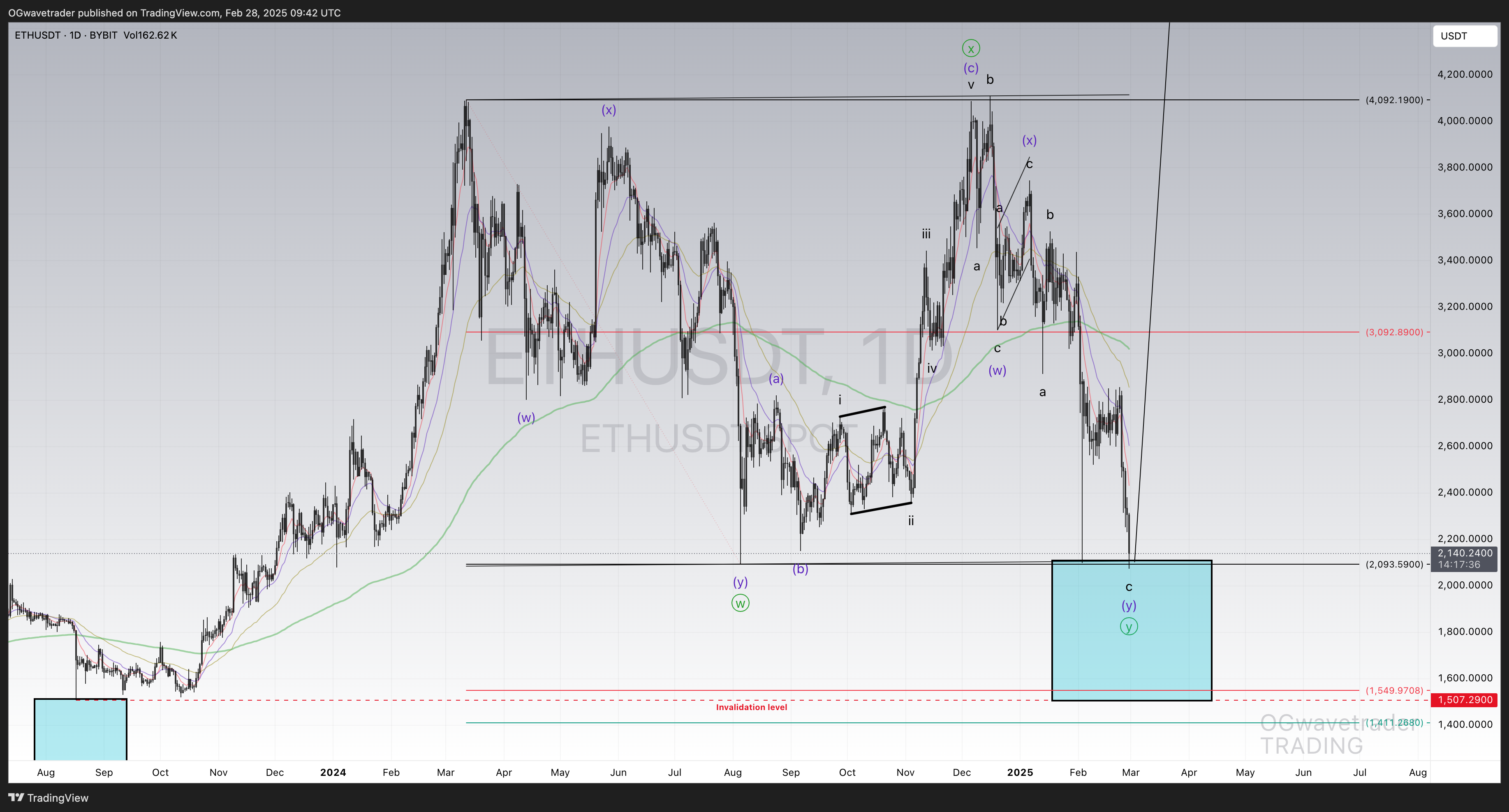Select the v subwave label near the top

[971, 85]
